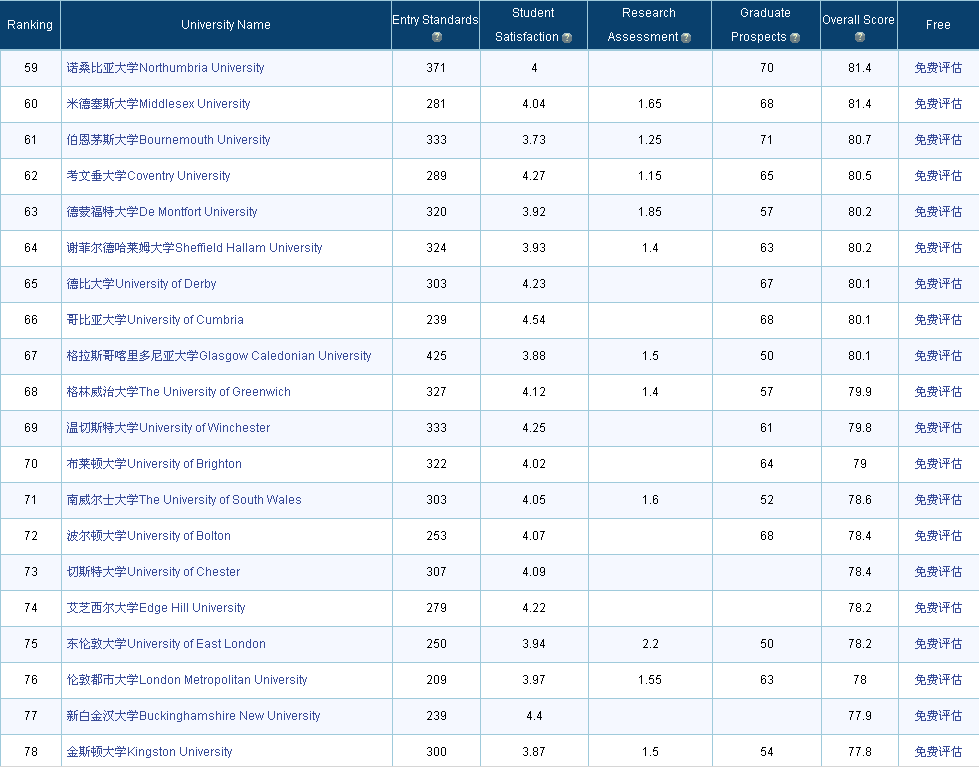Image resolution: width=979 pixels, height=767 pixels.
Task: Open the Glasgow Caledonian University link
Action: pyautogui.click(x=219, y=356)
